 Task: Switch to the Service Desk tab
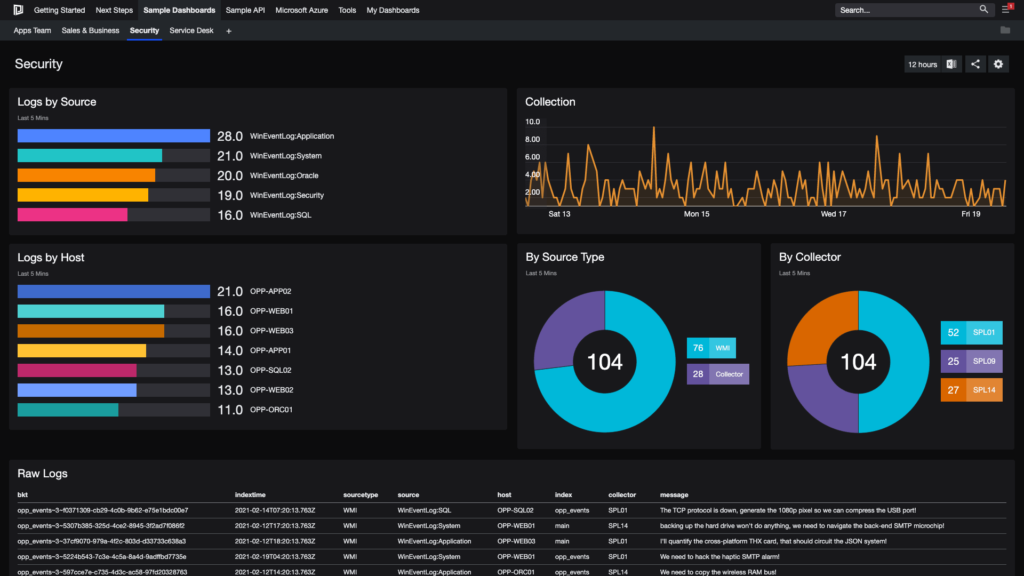pyautogui.click(x=191, y=30)
